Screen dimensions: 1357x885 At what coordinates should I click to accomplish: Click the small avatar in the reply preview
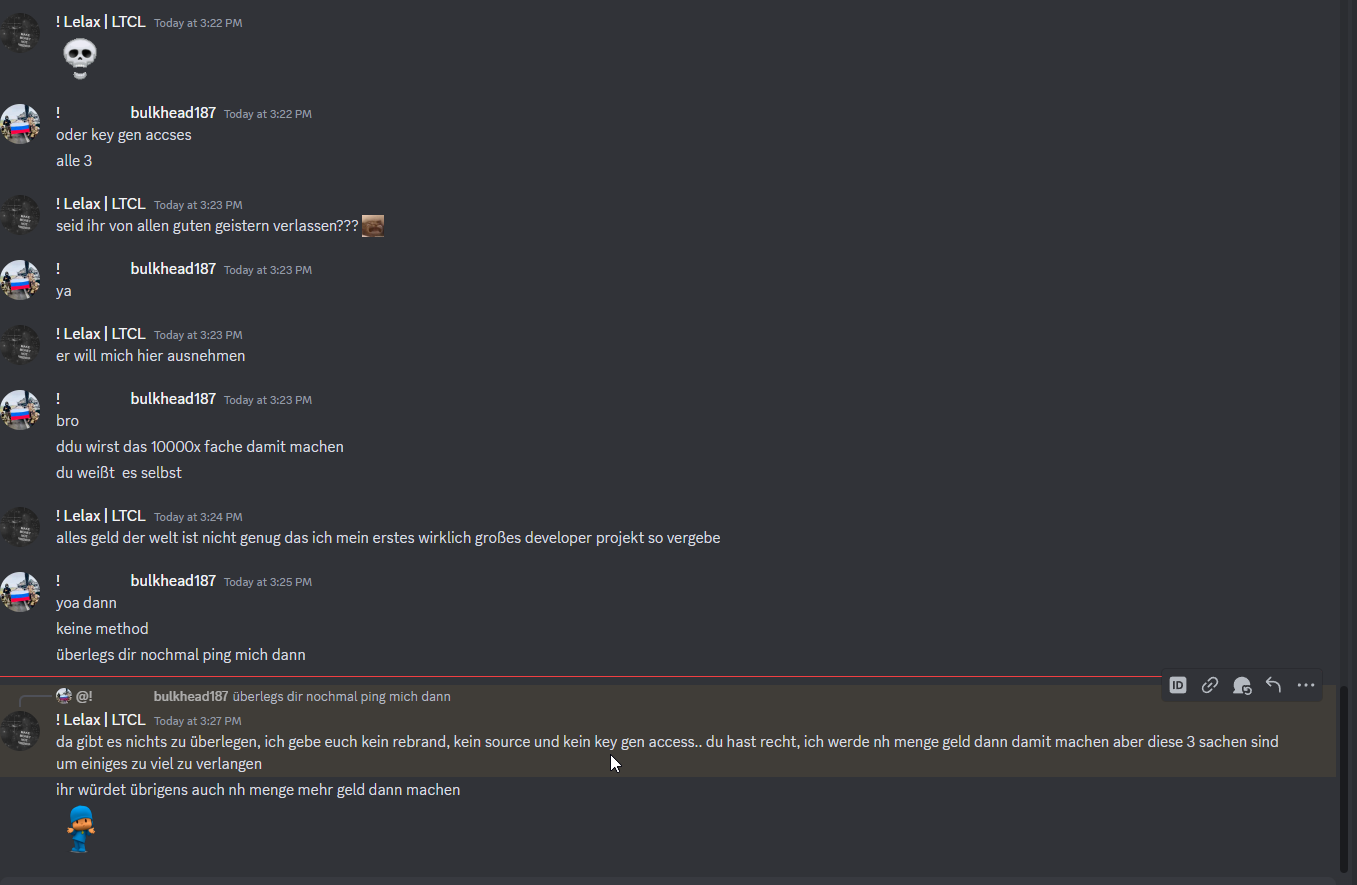64,696
